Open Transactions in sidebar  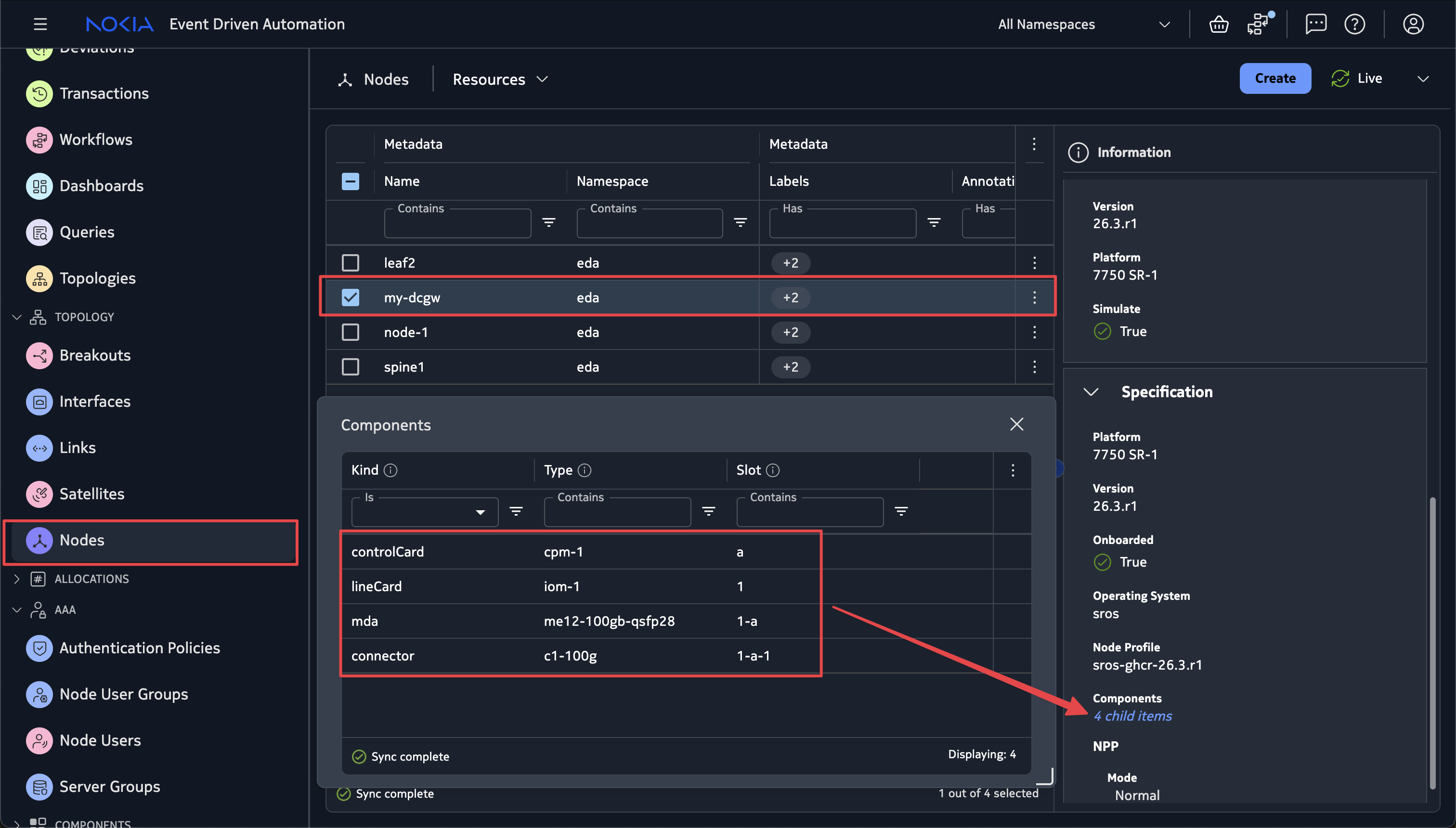[x=104, y=93]
